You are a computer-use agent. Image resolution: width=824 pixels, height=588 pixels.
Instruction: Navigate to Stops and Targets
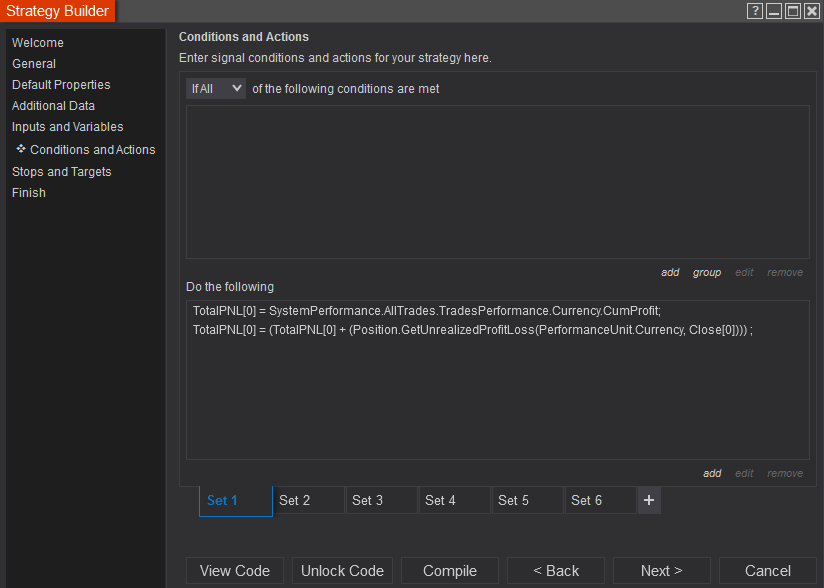pyautogui.click(x=62, y=172)
